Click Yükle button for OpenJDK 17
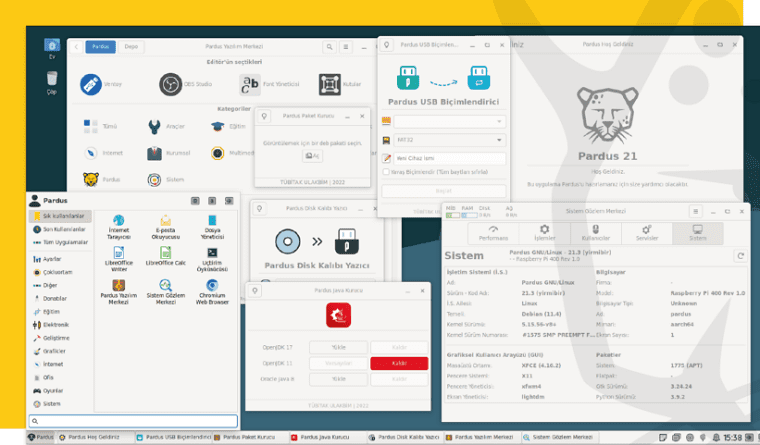 point(338,348)
